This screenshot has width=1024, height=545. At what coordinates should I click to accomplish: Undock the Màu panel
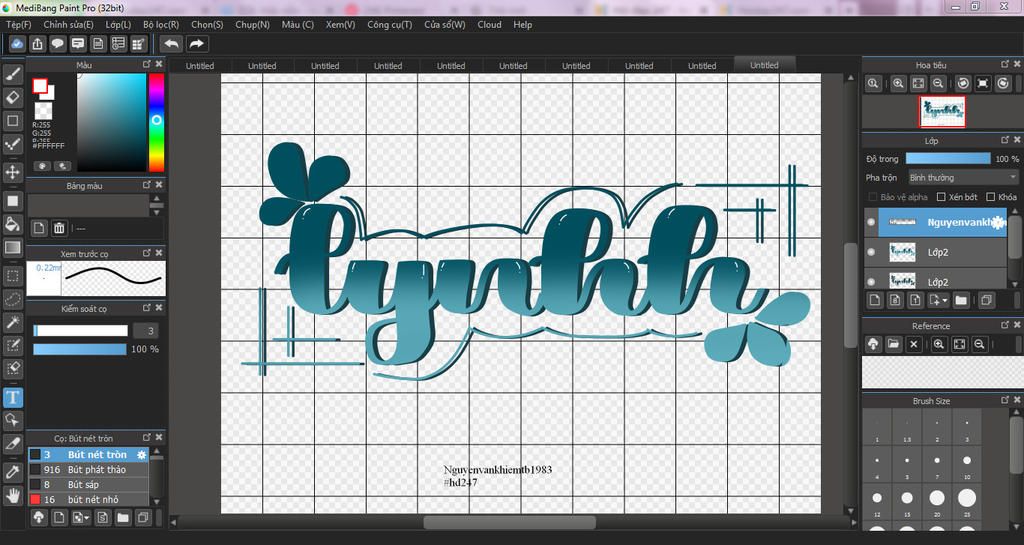[147, 65]
